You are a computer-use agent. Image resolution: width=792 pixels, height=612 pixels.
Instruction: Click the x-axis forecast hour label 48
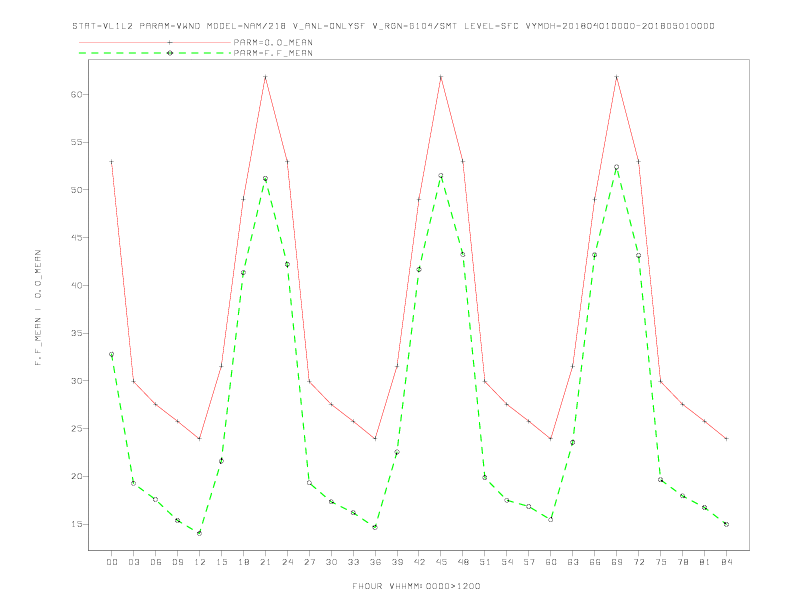tap(463, 562)
